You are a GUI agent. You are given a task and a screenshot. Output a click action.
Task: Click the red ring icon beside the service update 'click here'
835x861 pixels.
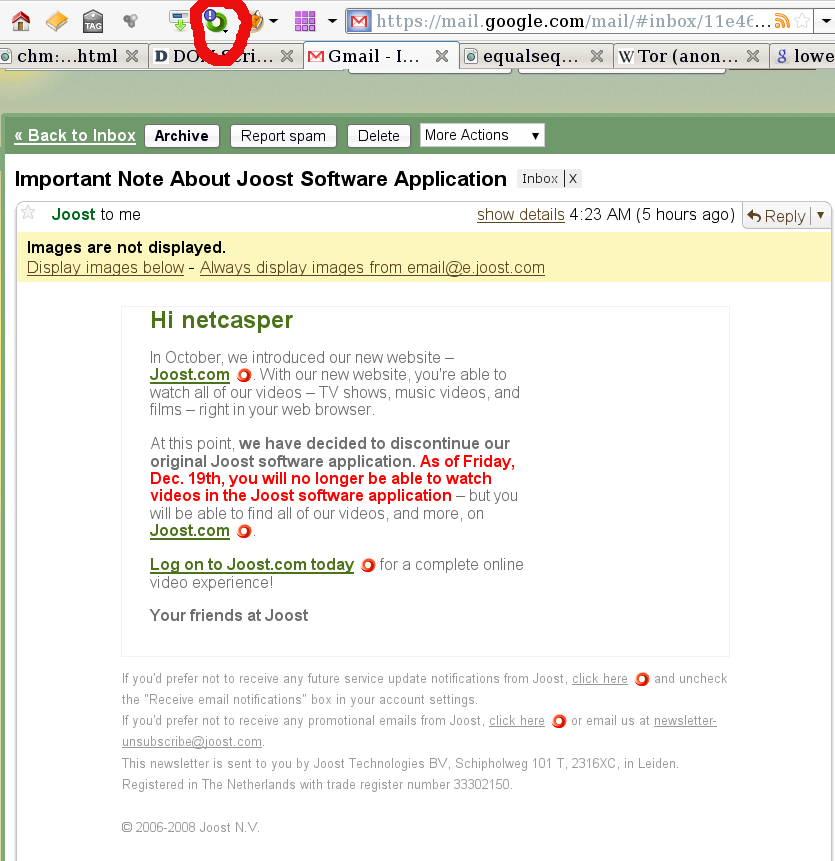pos(641,679)
